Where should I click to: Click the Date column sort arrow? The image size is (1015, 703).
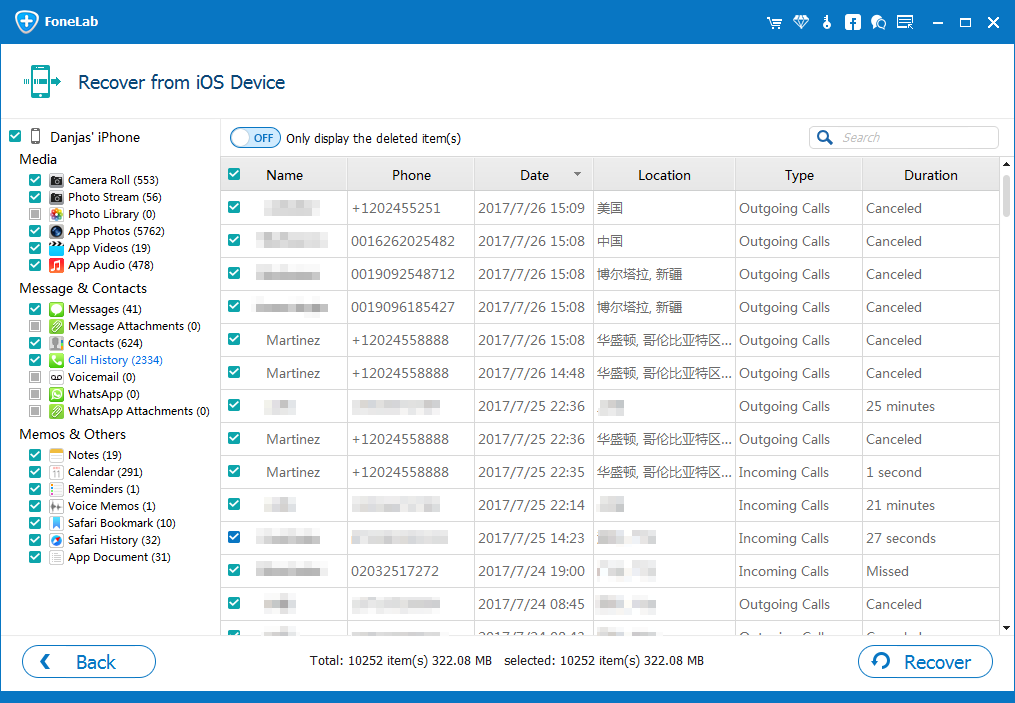point(577,175)
